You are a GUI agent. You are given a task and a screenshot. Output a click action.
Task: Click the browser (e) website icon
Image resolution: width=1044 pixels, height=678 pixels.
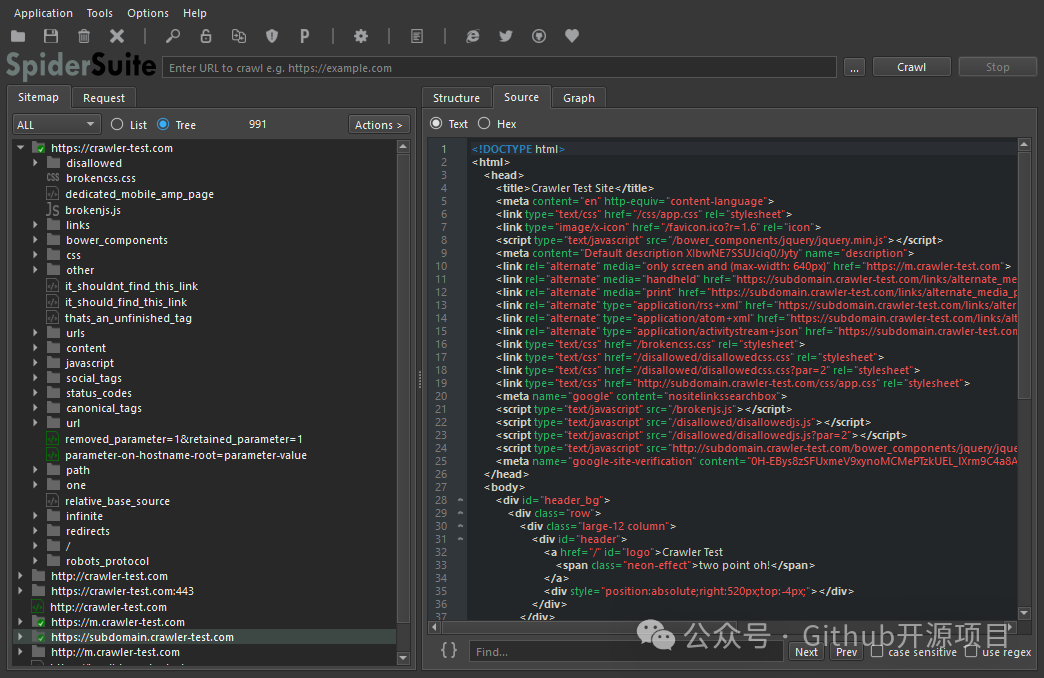pyautogui.click(x=473, y=36)
